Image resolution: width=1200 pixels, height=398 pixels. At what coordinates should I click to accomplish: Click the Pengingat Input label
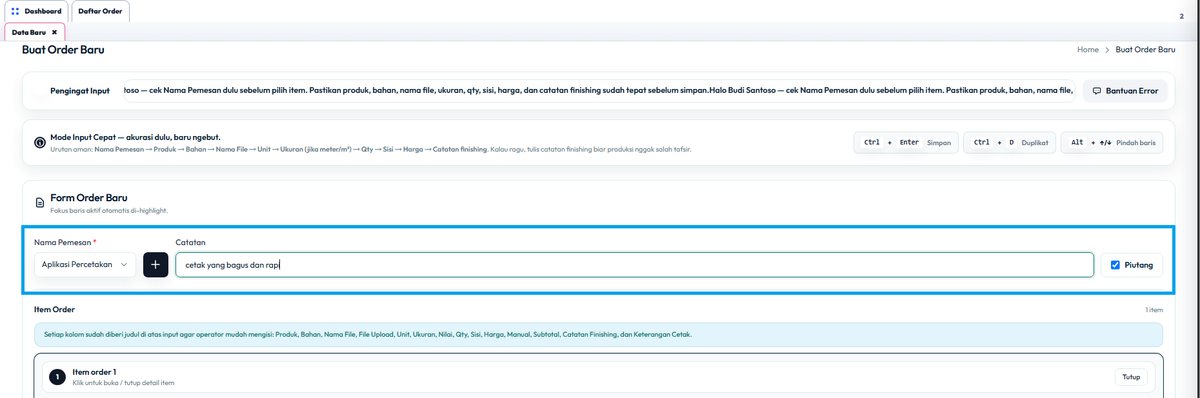80,91
